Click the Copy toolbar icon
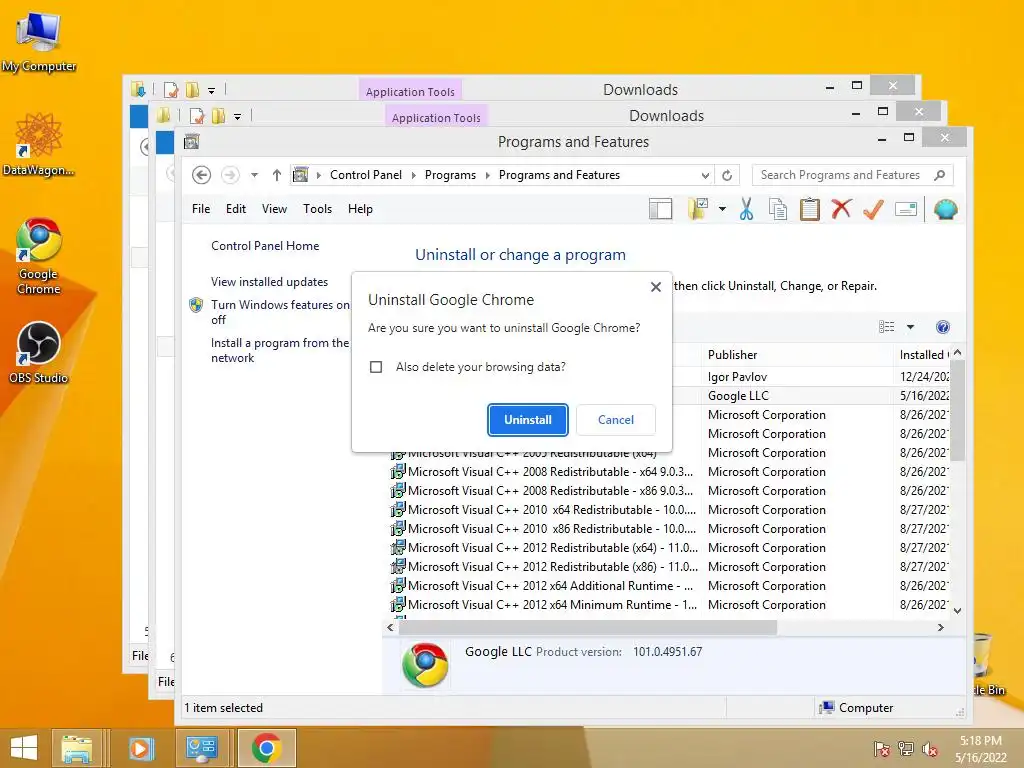 click(x=777, y=209)
